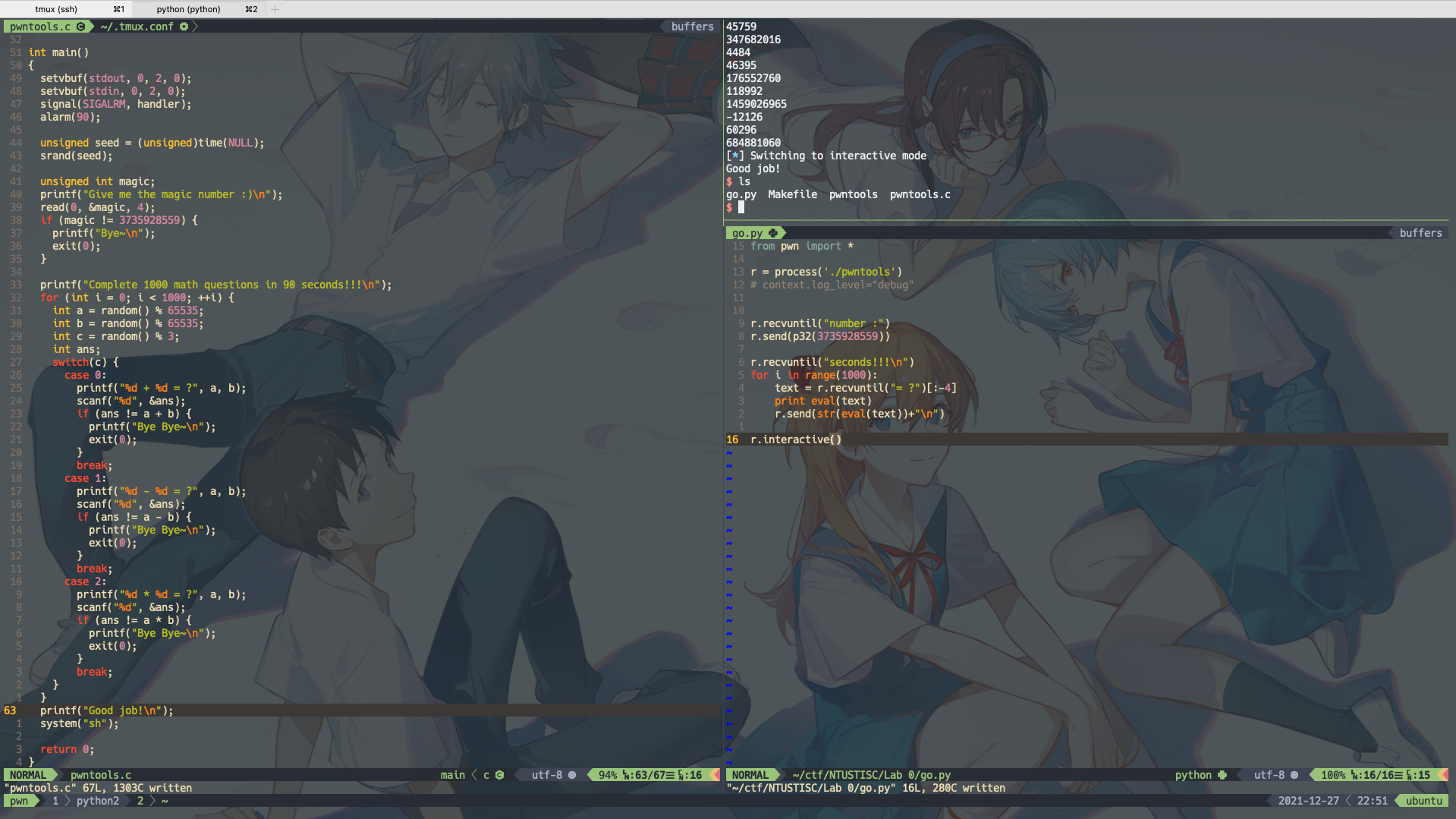
Task: Click the utf-8 encoding dot in left statusline
Action: point(572,775)
